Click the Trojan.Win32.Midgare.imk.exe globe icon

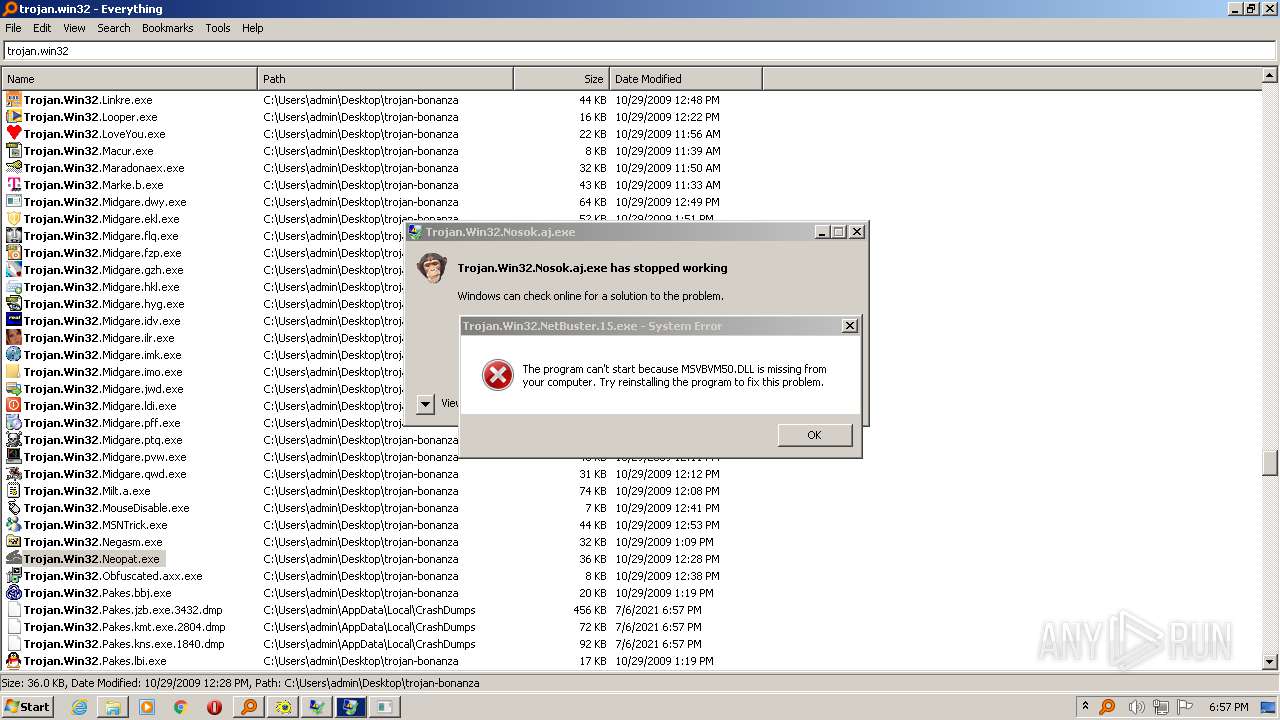click(14, 355)
